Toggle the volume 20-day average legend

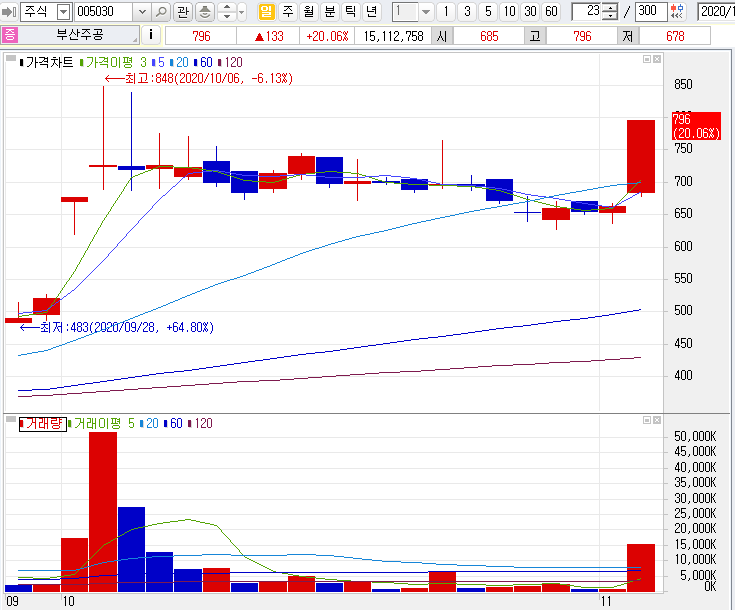click(150, 424)
